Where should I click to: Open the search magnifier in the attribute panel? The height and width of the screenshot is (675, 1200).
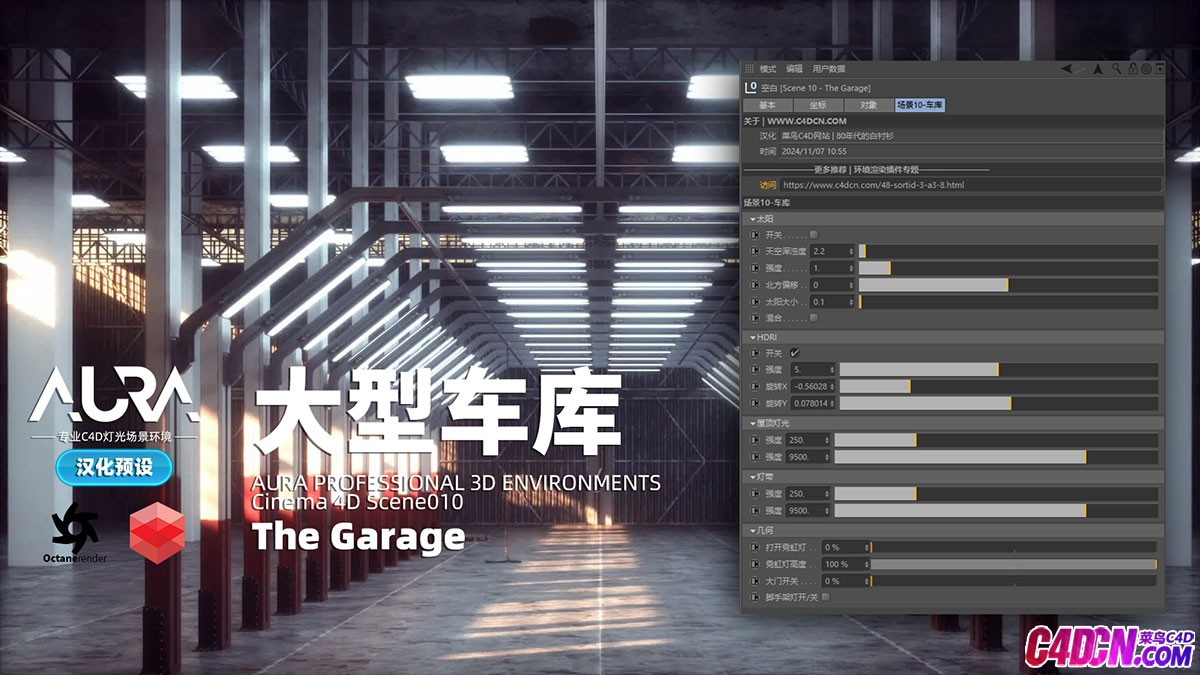(1119, 69)
